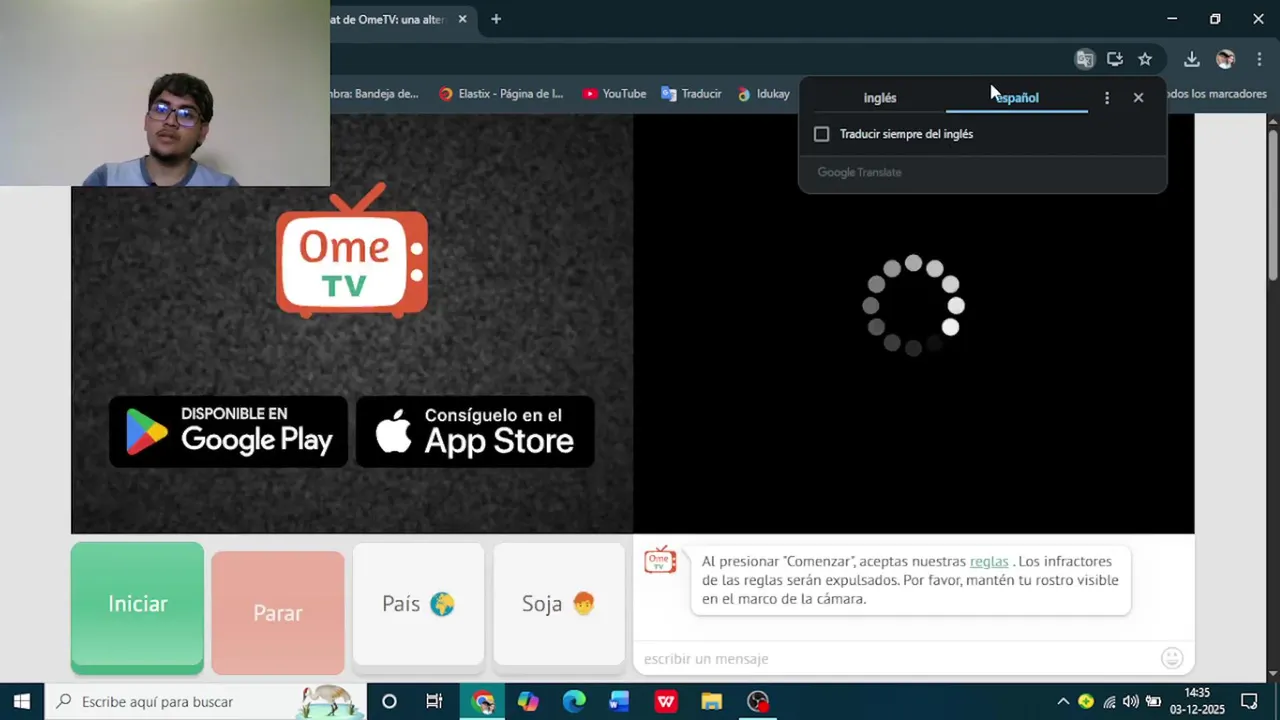Show hidden system tray icons
This screenshot has width=1280, height=720.
[1063, 701]
